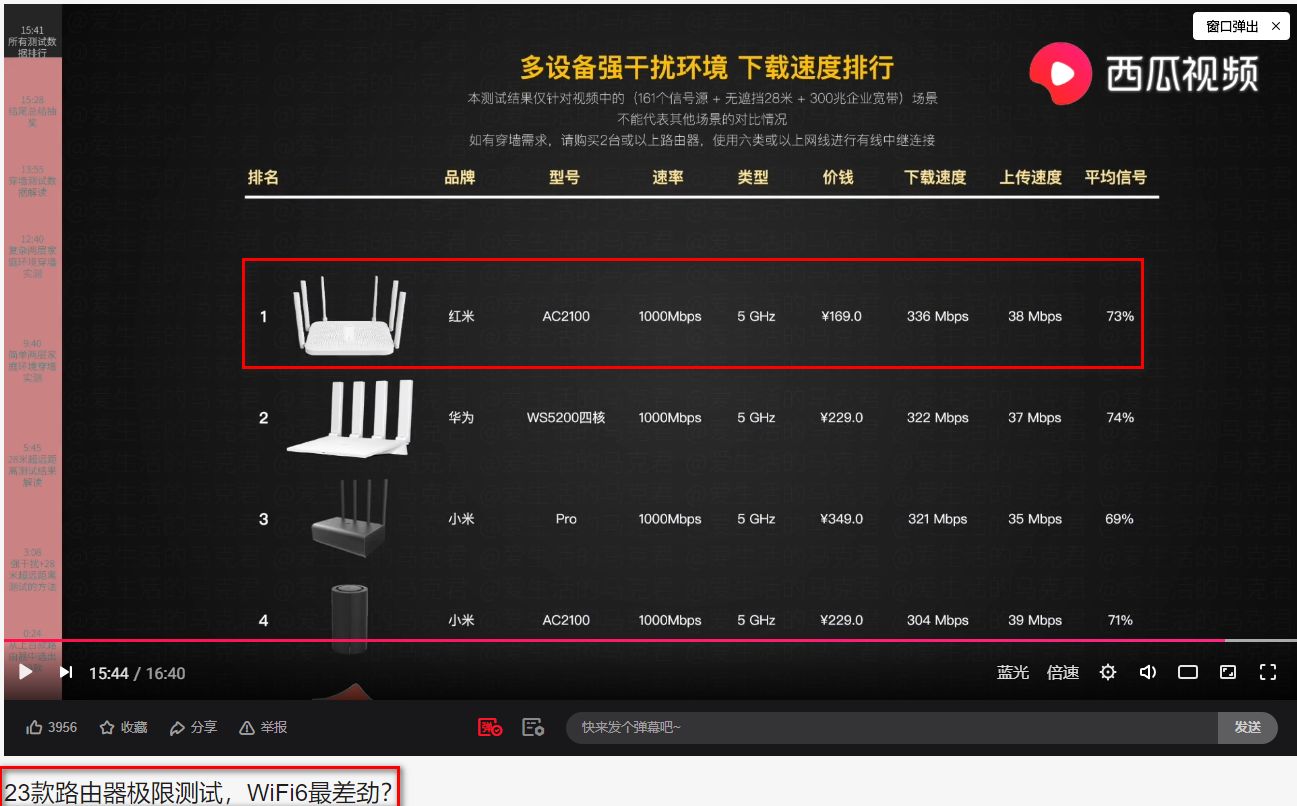
Task: Click the 15:44 / 16:40 time display
Action: pyautogui.click(x=137, y=673)
